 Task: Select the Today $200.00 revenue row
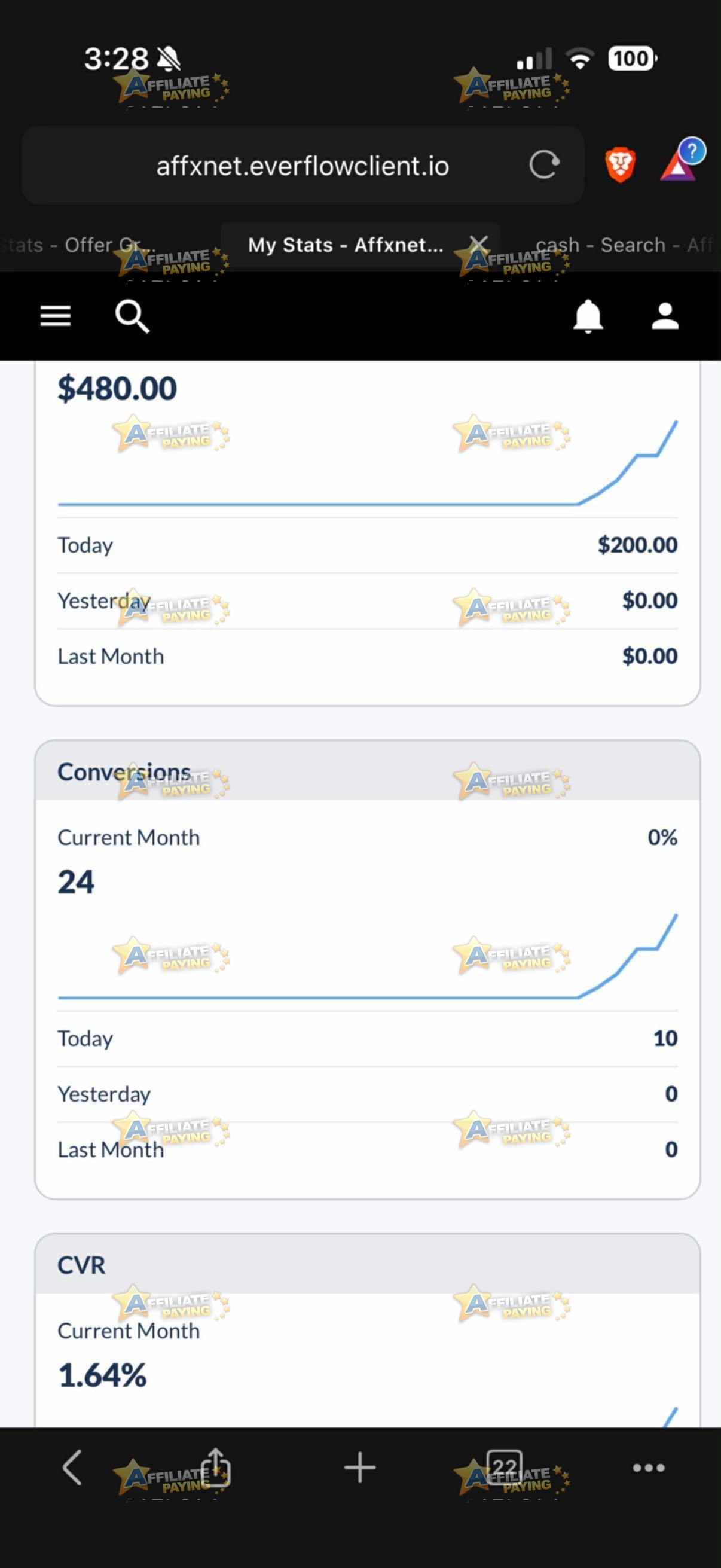point(368,545)
